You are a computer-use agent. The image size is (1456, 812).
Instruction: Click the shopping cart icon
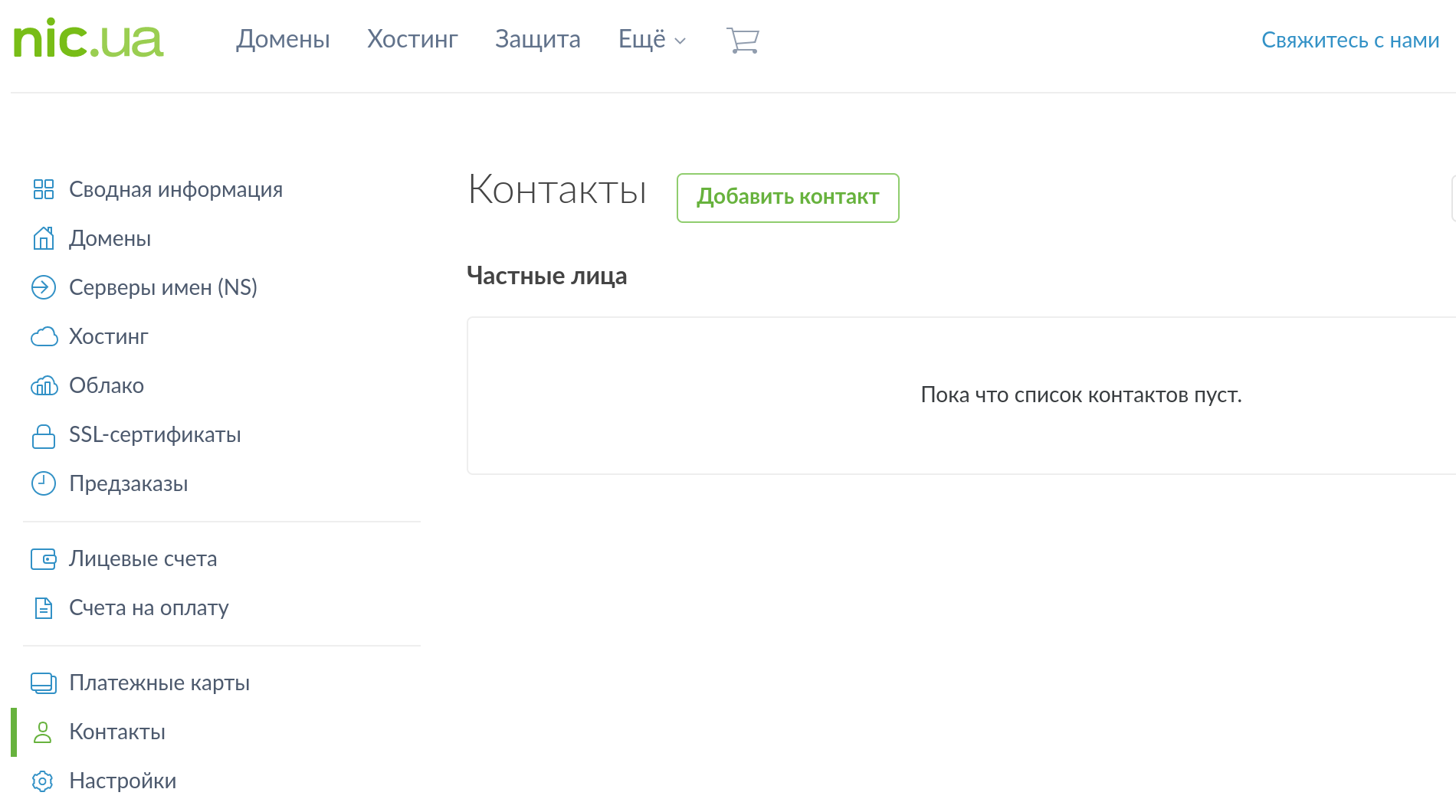point(742,40)
